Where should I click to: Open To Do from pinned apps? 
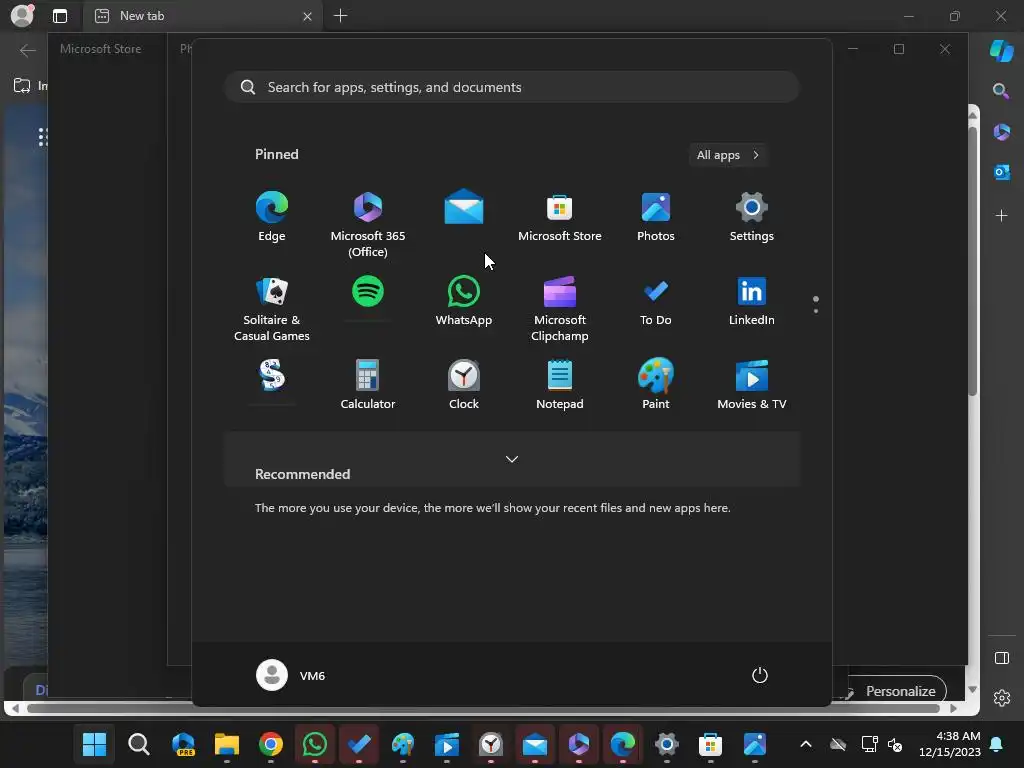pos(656,301)
